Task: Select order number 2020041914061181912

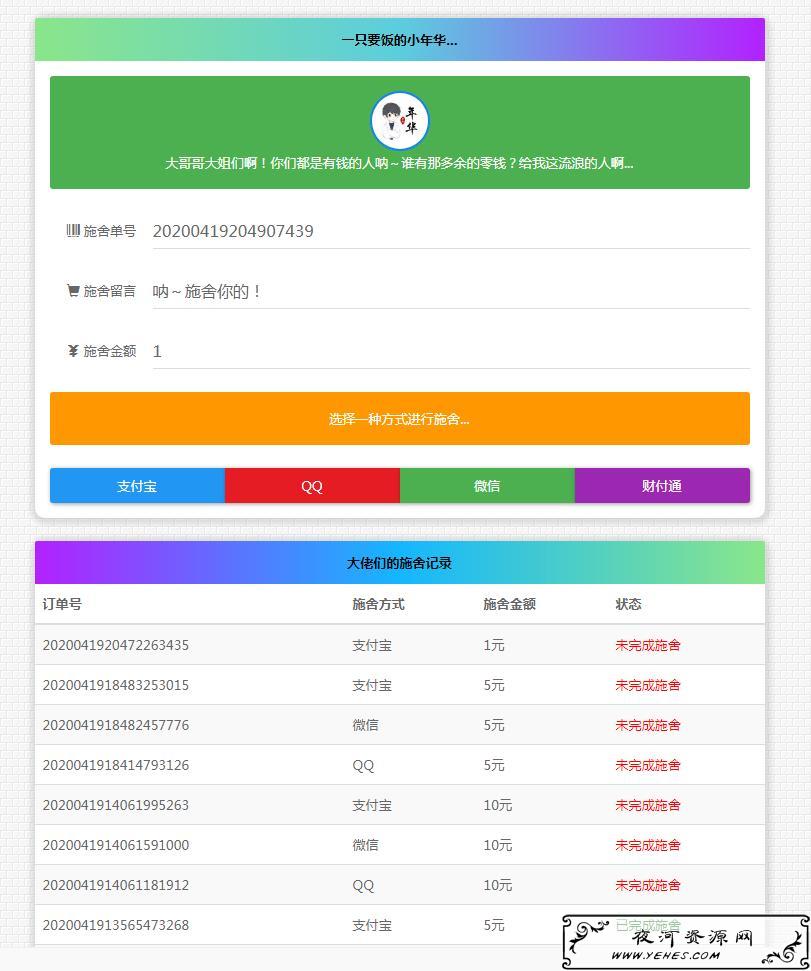Action: click(x=116, y=885)
